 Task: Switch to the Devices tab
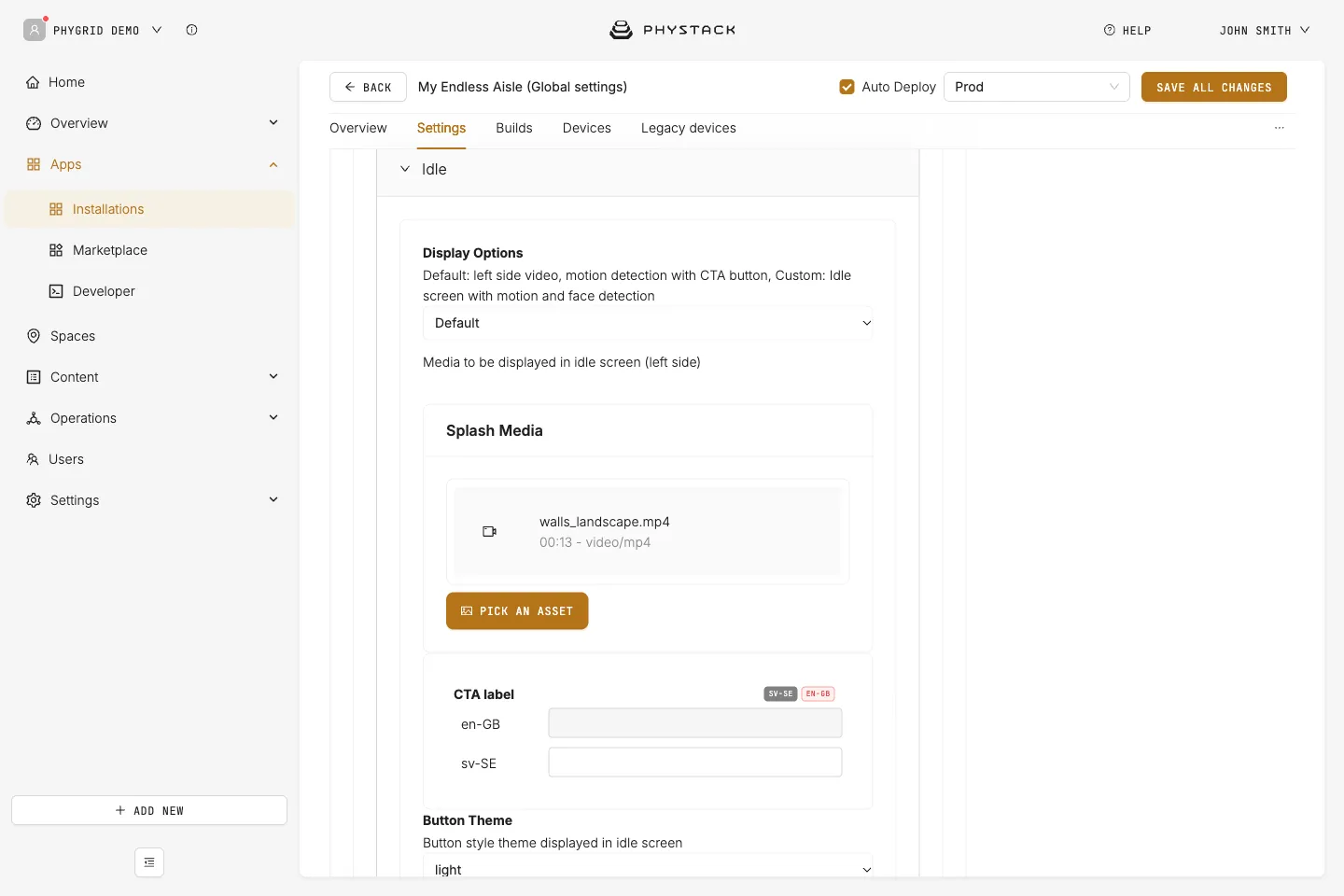click(587, 128)
